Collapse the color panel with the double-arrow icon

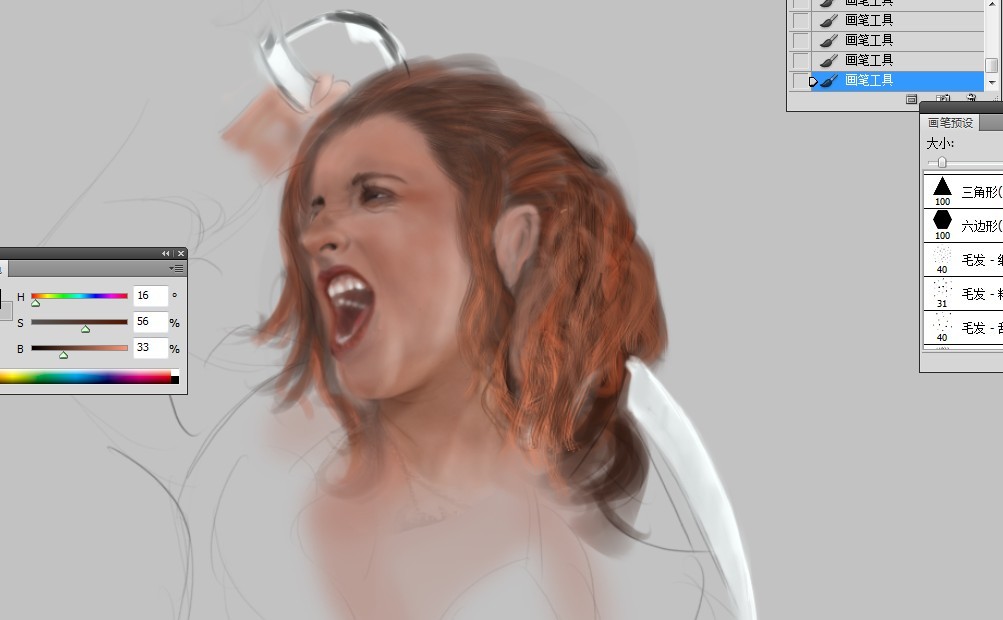coord(165,253)
